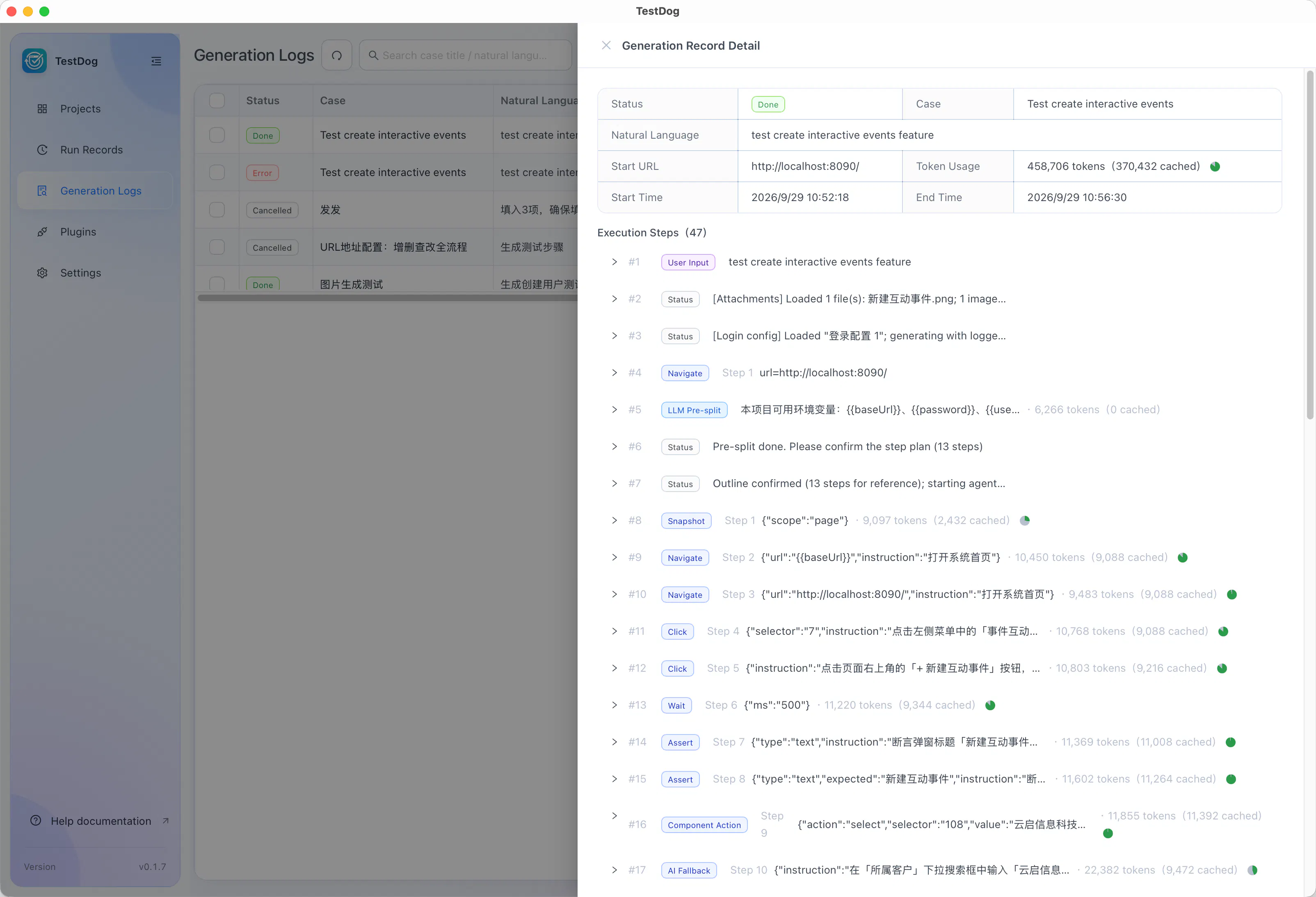
Task: Click the cache pie icon on step #17
Action: click(1252, 870)
